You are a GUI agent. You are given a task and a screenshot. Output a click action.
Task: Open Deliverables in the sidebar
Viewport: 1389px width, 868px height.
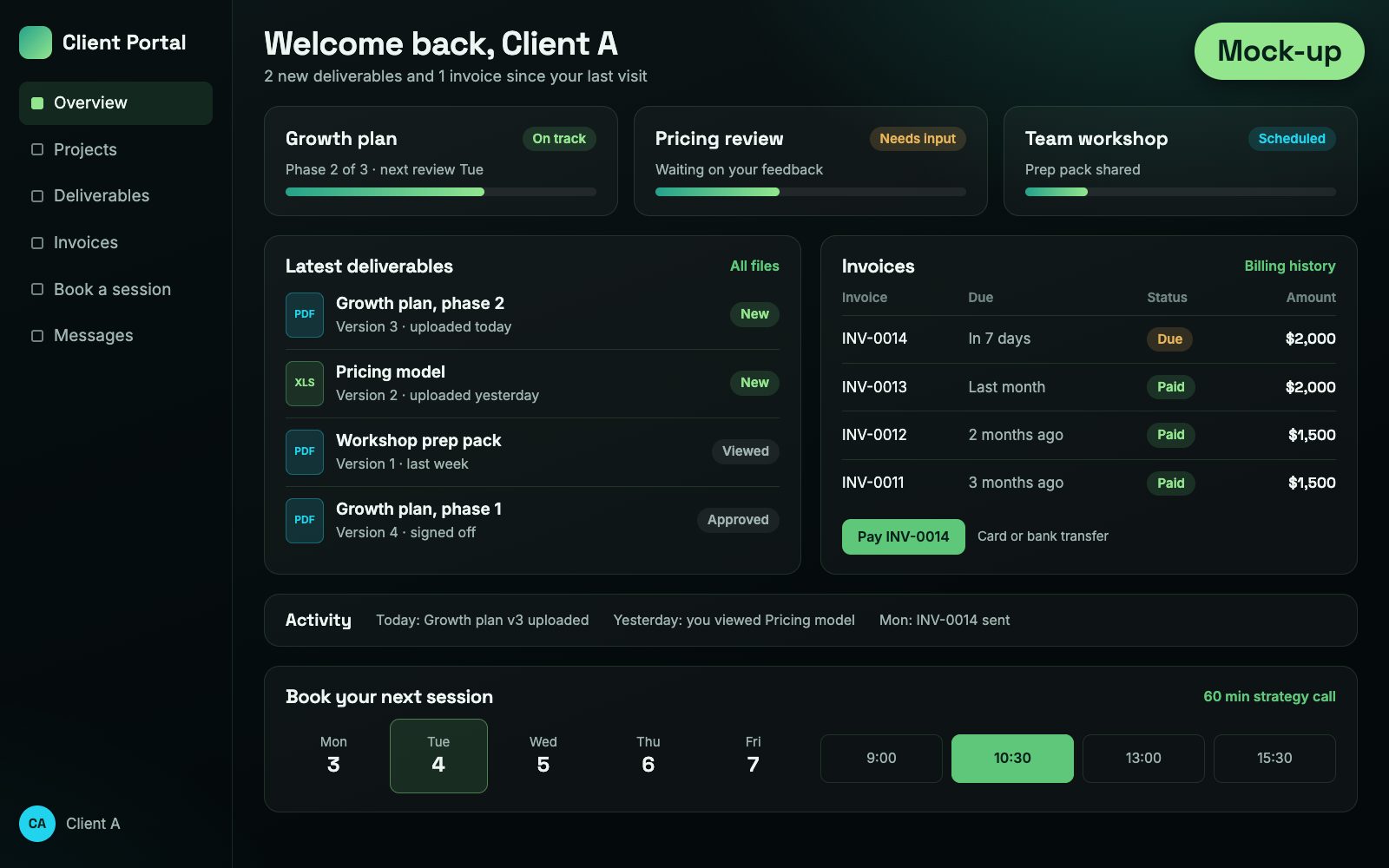click(115, 195)
